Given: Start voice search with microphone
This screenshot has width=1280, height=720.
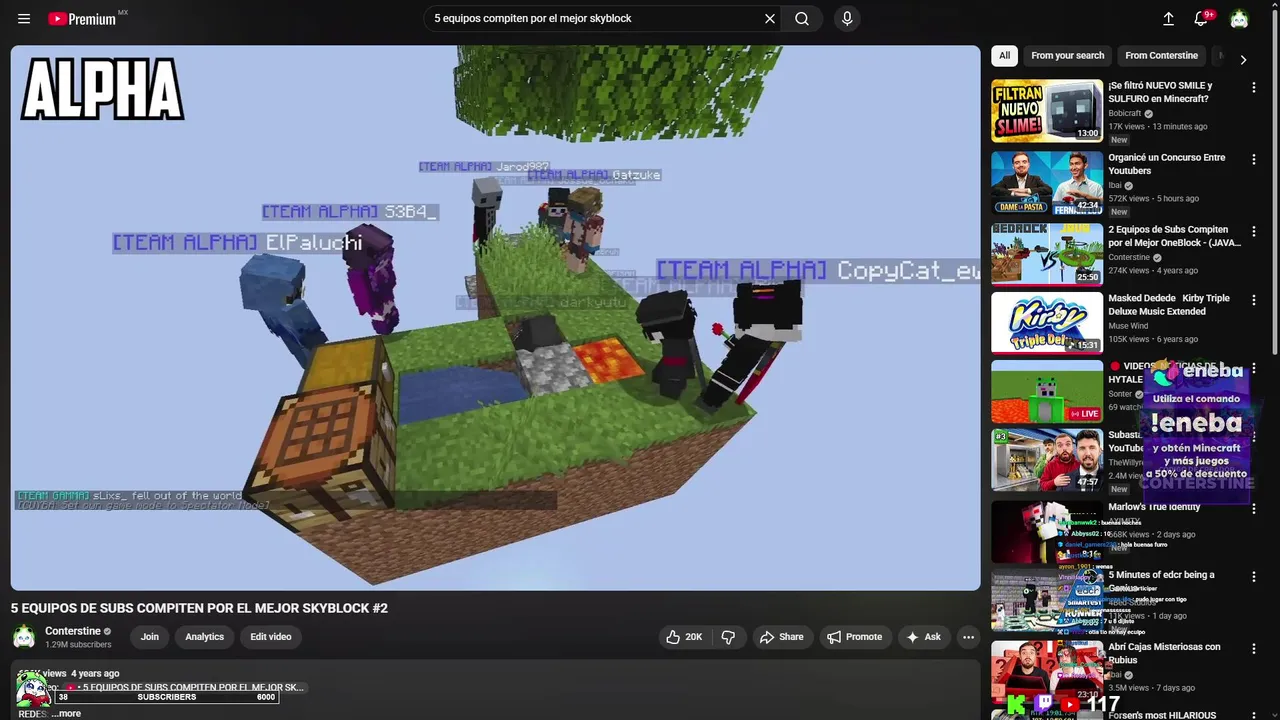Looking at the screenshot, I should click(847, 18).
